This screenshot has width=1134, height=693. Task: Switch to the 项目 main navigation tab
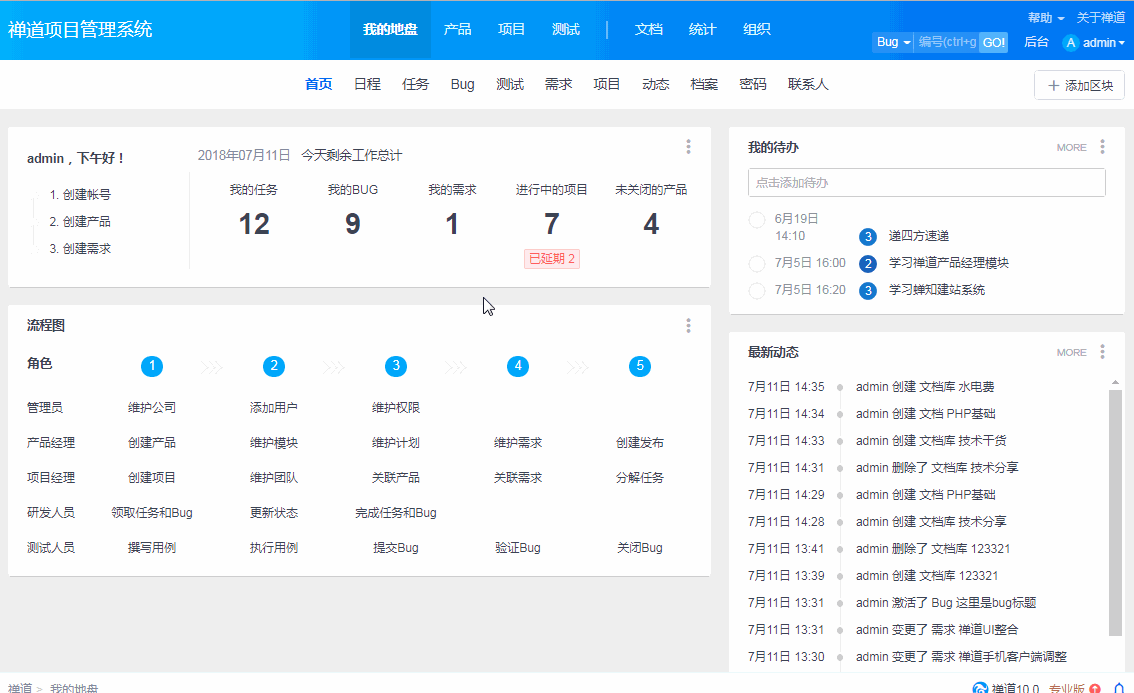[511, 30]
